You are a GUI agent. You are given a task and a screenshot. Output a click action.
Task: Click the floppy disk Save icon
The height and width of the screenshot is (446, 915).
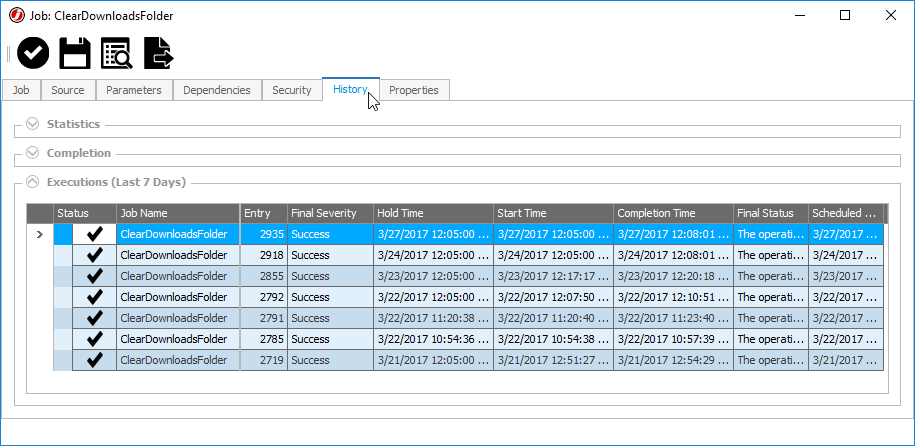pos(75,54)
